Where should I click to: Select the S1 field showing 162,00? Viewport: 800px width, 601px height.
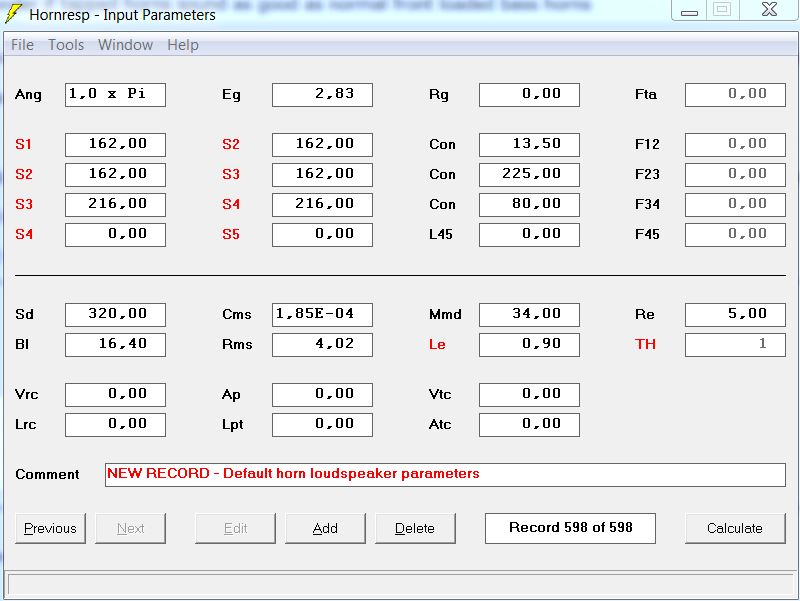pyautogui.click(x=115, y=145)
